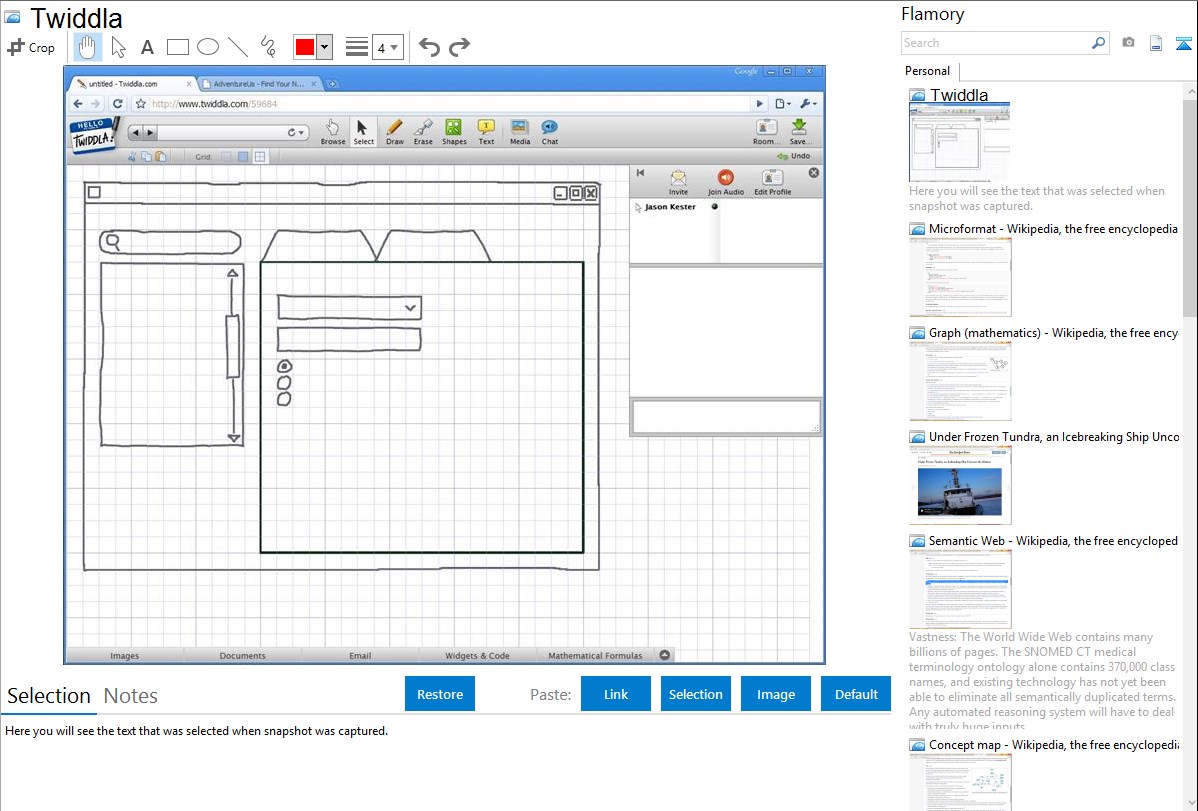1198x811 pixels.
Task: Click the camera capture snapshot icon
Action: tap(1128, 43)
